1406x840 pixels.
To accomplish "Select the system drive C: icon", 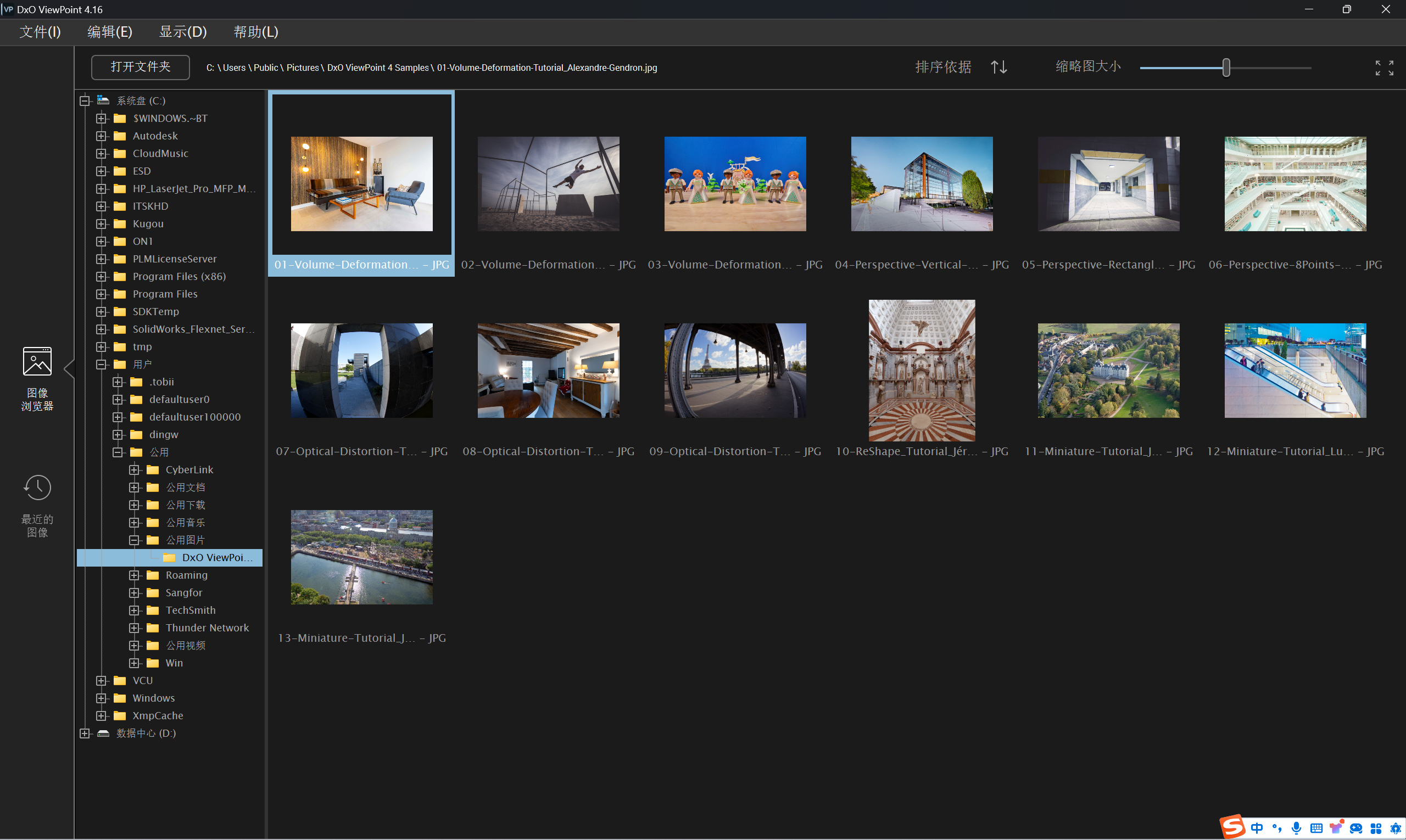I will (103, 101).
